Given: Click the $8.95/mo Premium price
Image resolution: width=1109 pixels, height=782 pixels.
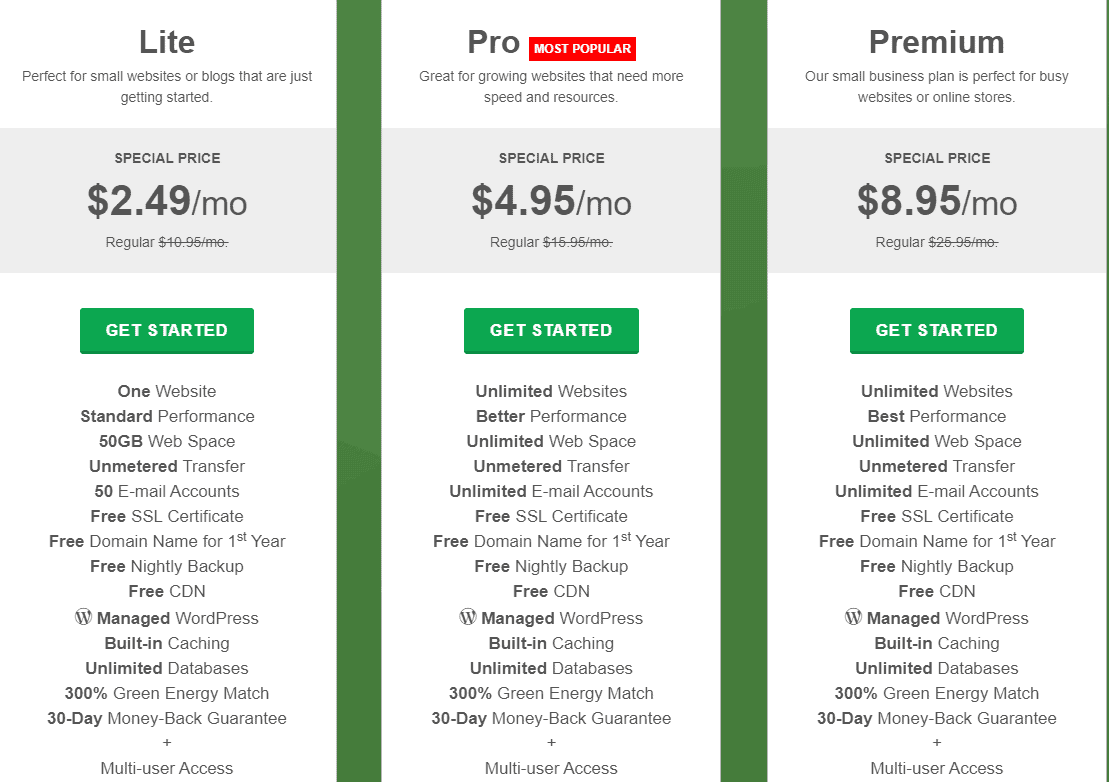Looking at the screenshot, I should (936, 201).
